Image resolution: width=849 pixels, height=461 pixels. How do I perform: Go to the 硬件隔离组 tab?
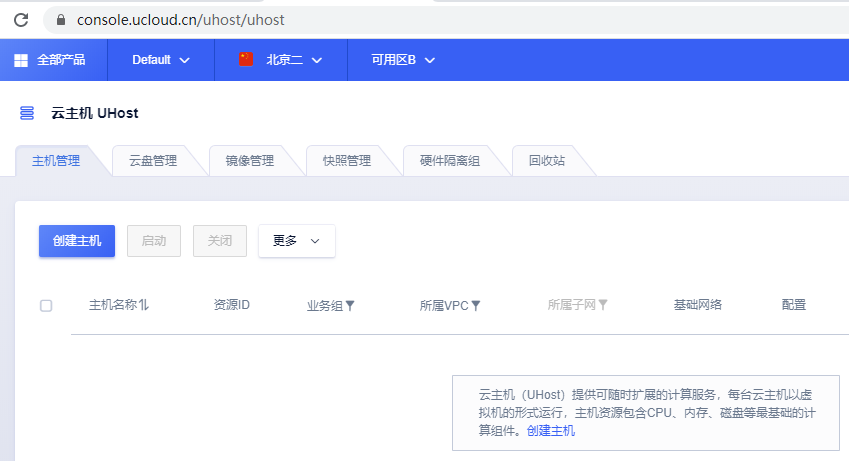[450, 161]
